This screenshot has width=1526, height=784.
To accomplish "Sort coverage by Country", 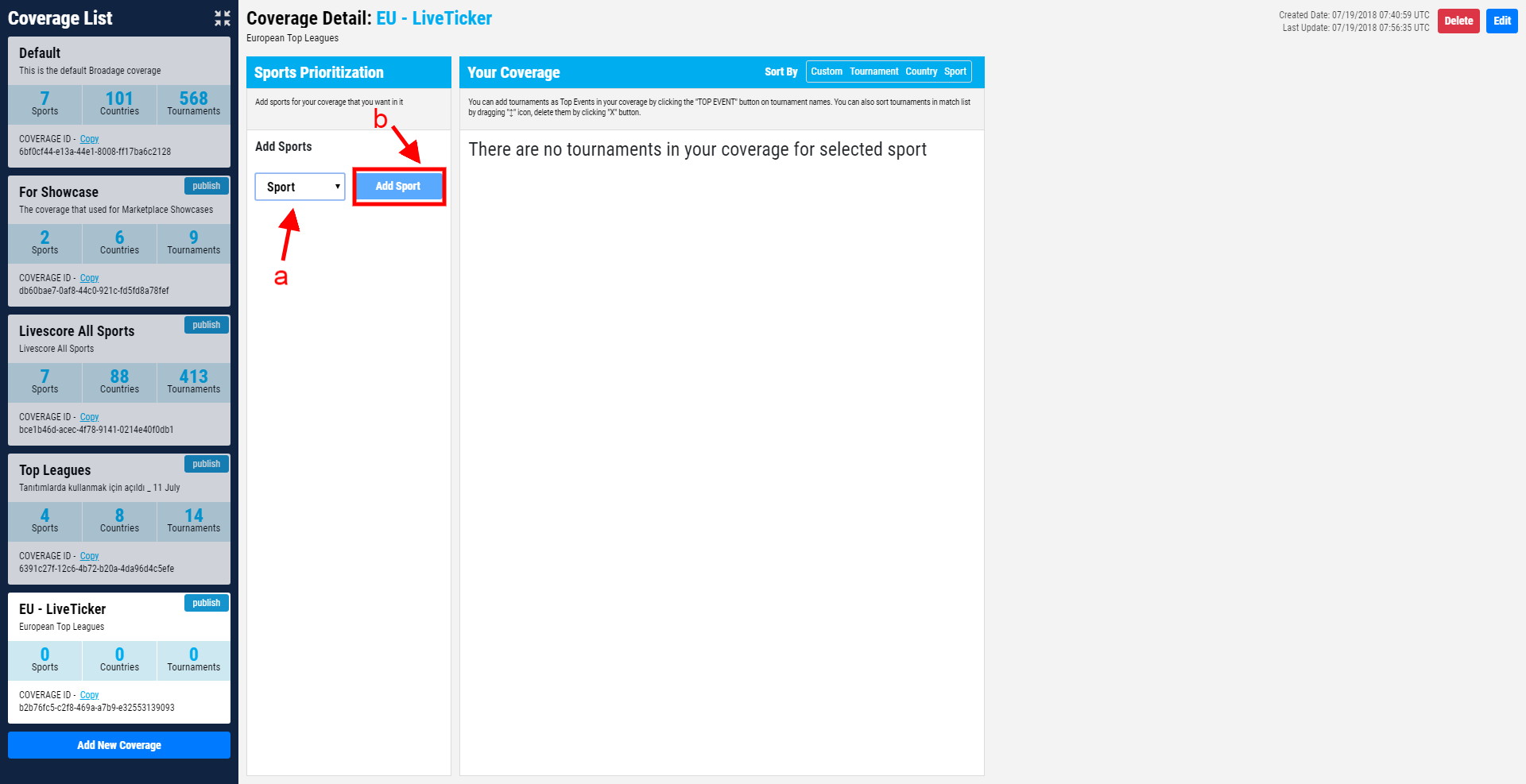I will pos(921,71).
